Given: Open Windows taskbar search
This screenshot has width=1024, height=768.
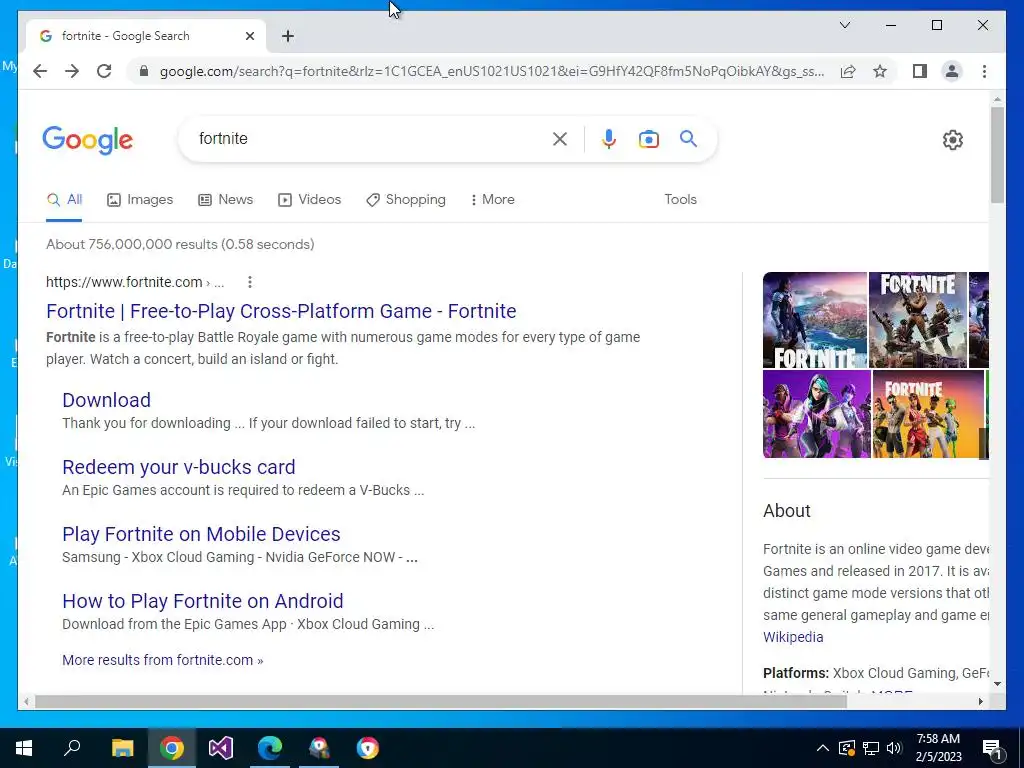Looking at the screenshot, I should click(x=72, y=748).
